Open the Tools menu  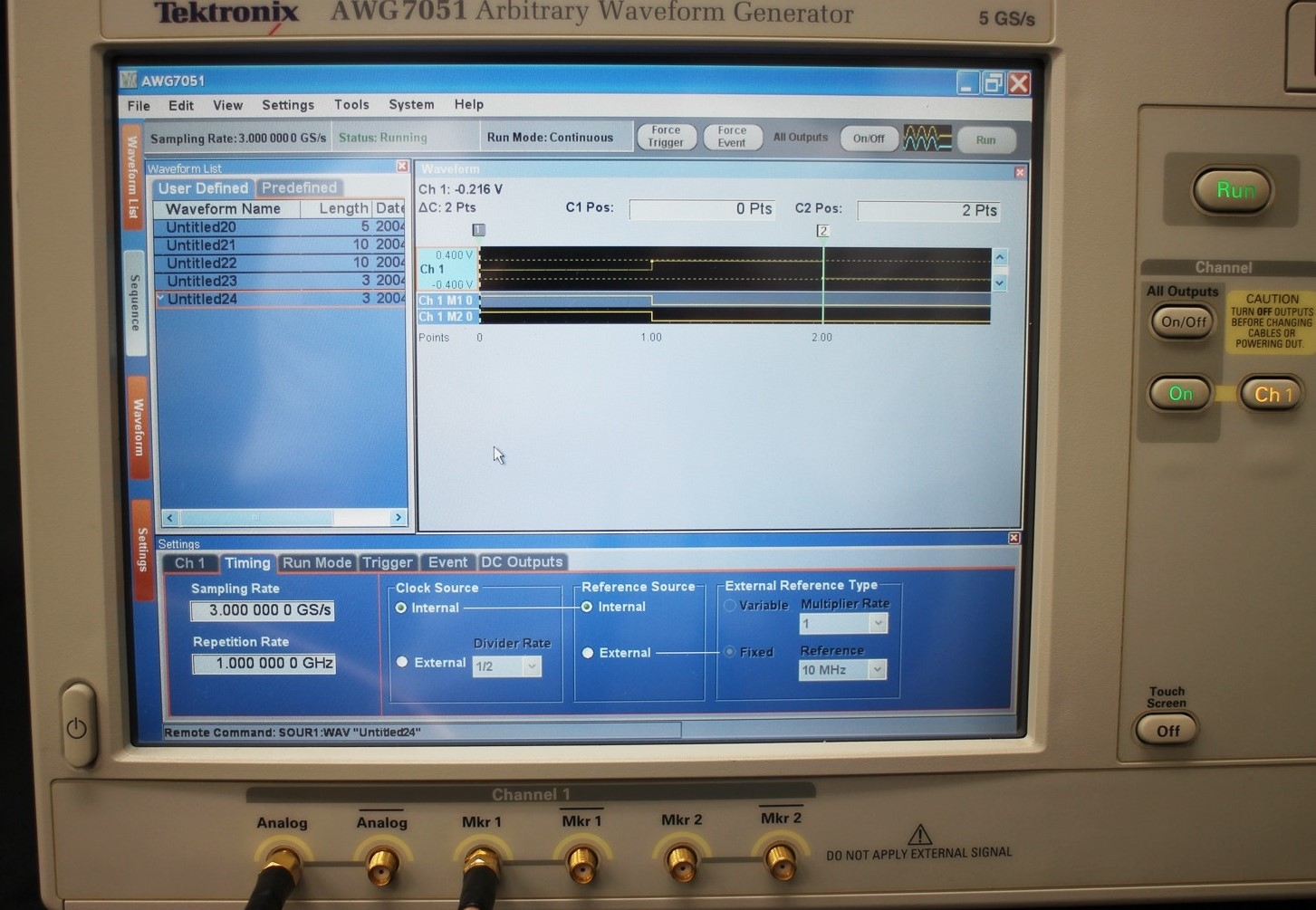coord(351,105)
